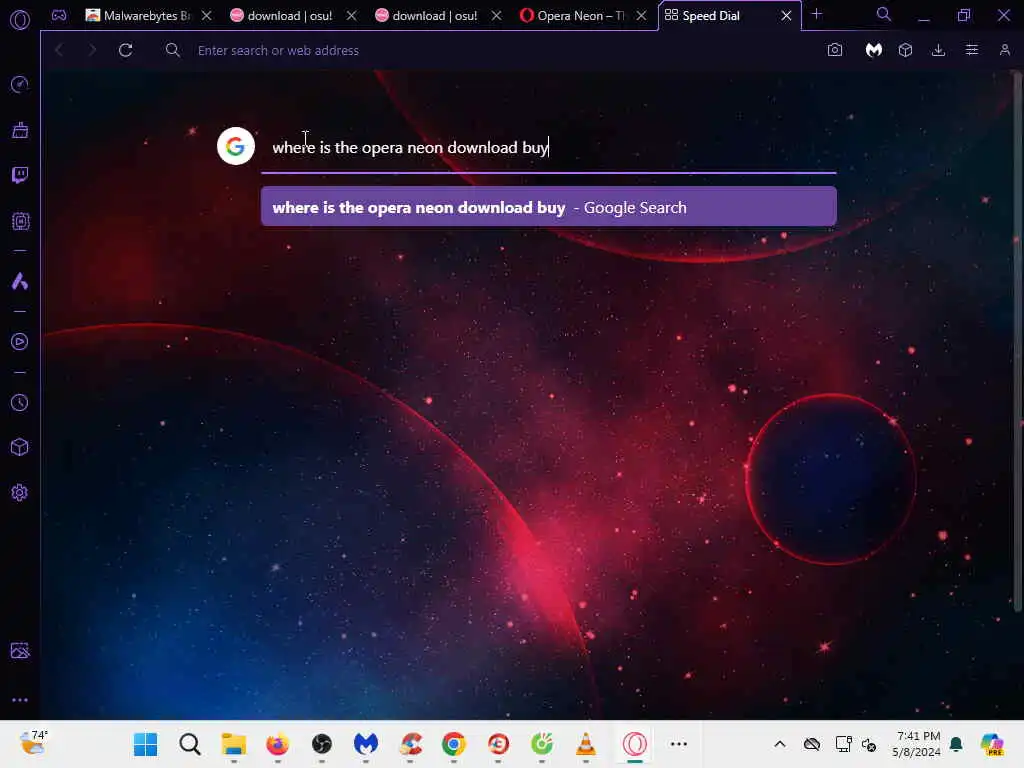Reload the current page
The image size is (1024, 768).
pos(125,50)
